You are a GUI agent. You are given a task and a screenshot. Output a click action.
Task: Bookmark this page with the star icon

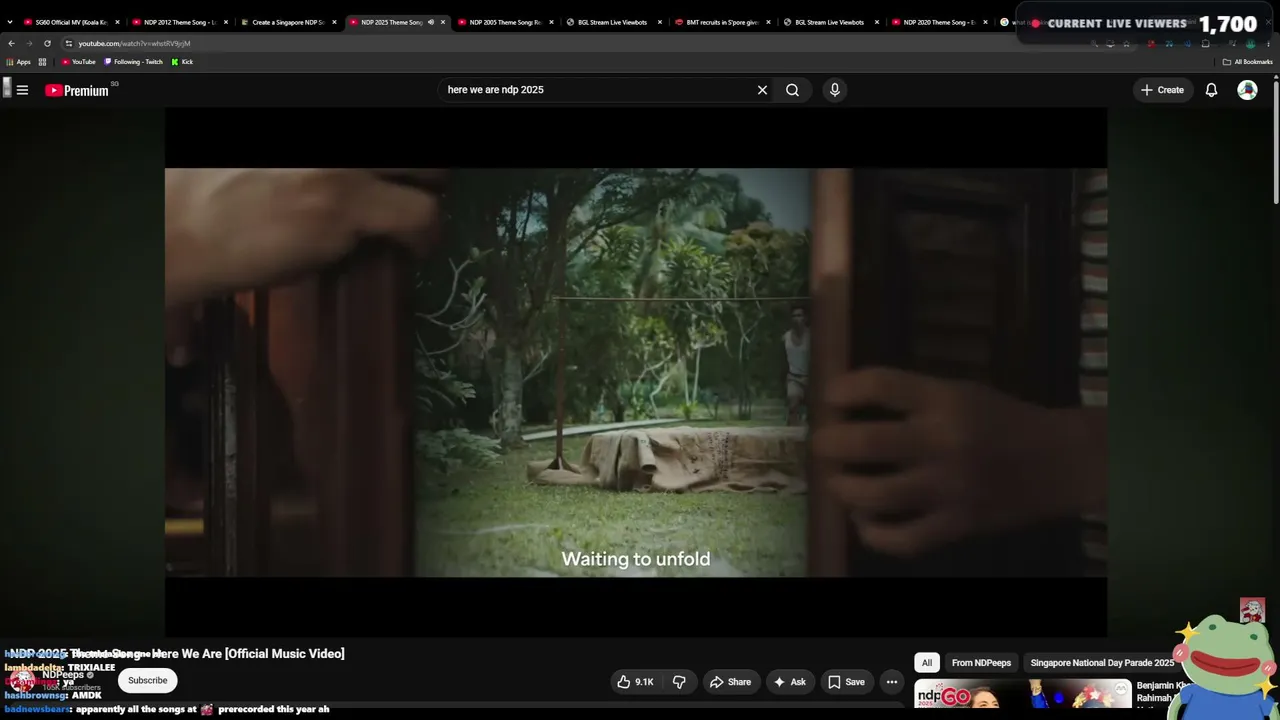pos(1127,43)
